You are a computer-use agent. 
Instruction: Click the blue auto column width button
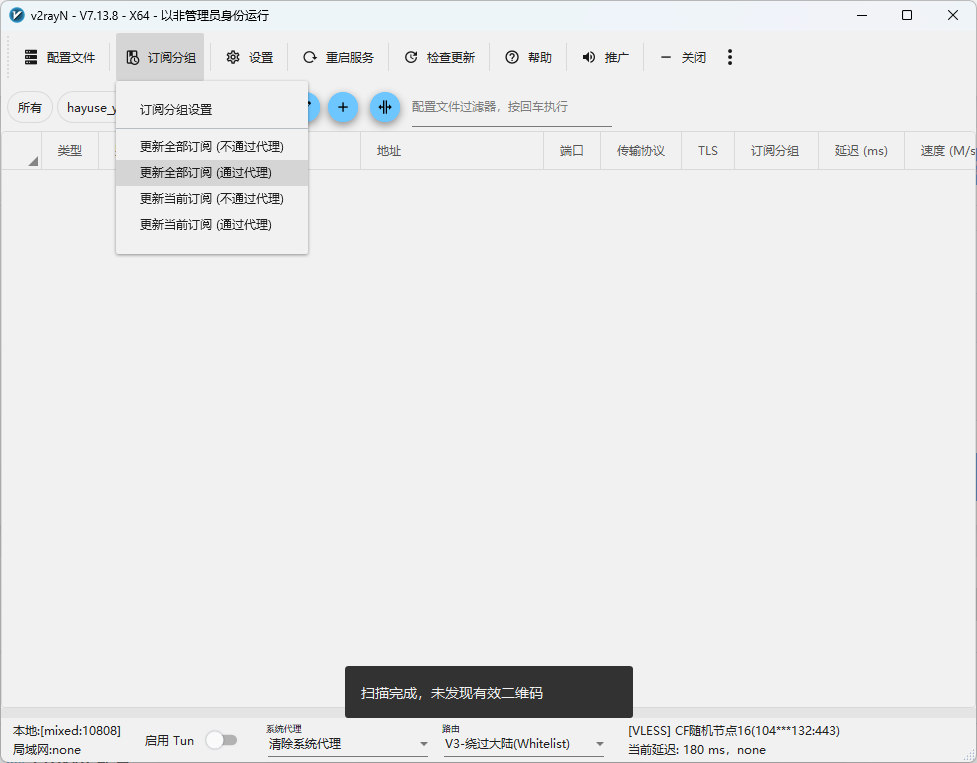pos(385,107)
